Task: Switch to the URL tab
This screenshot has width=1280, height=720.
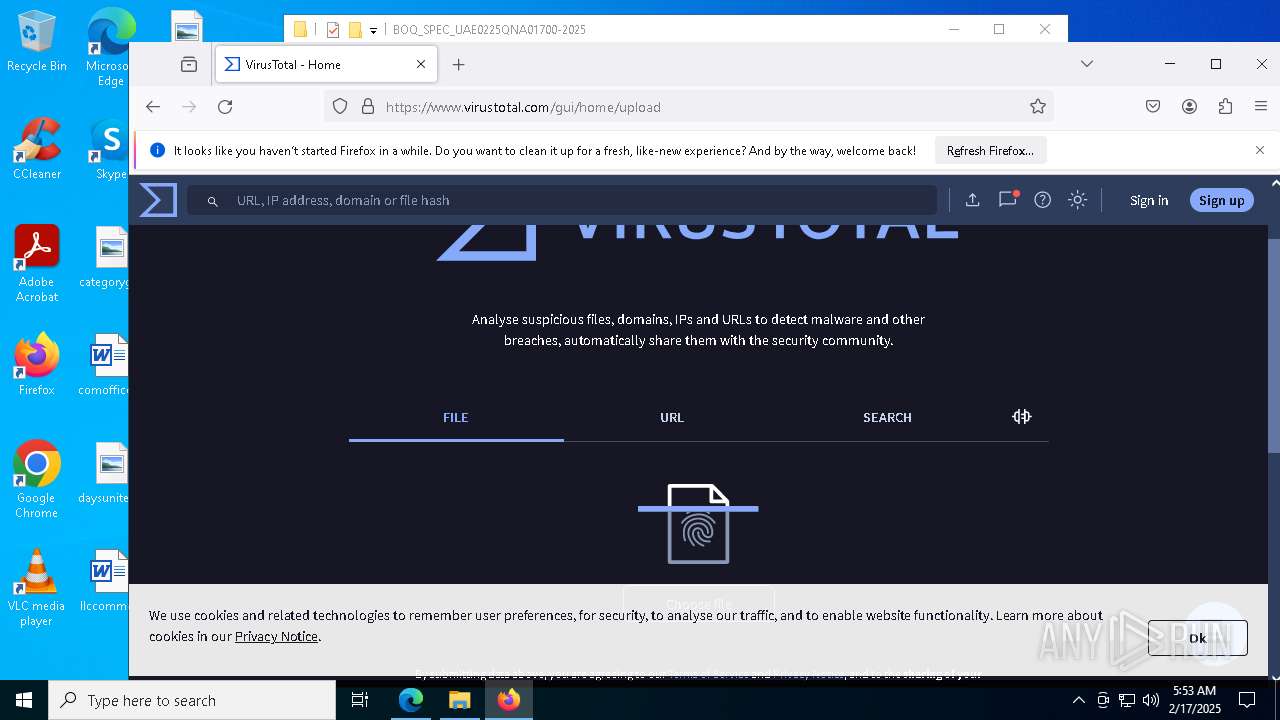Action: coord(672,417)
